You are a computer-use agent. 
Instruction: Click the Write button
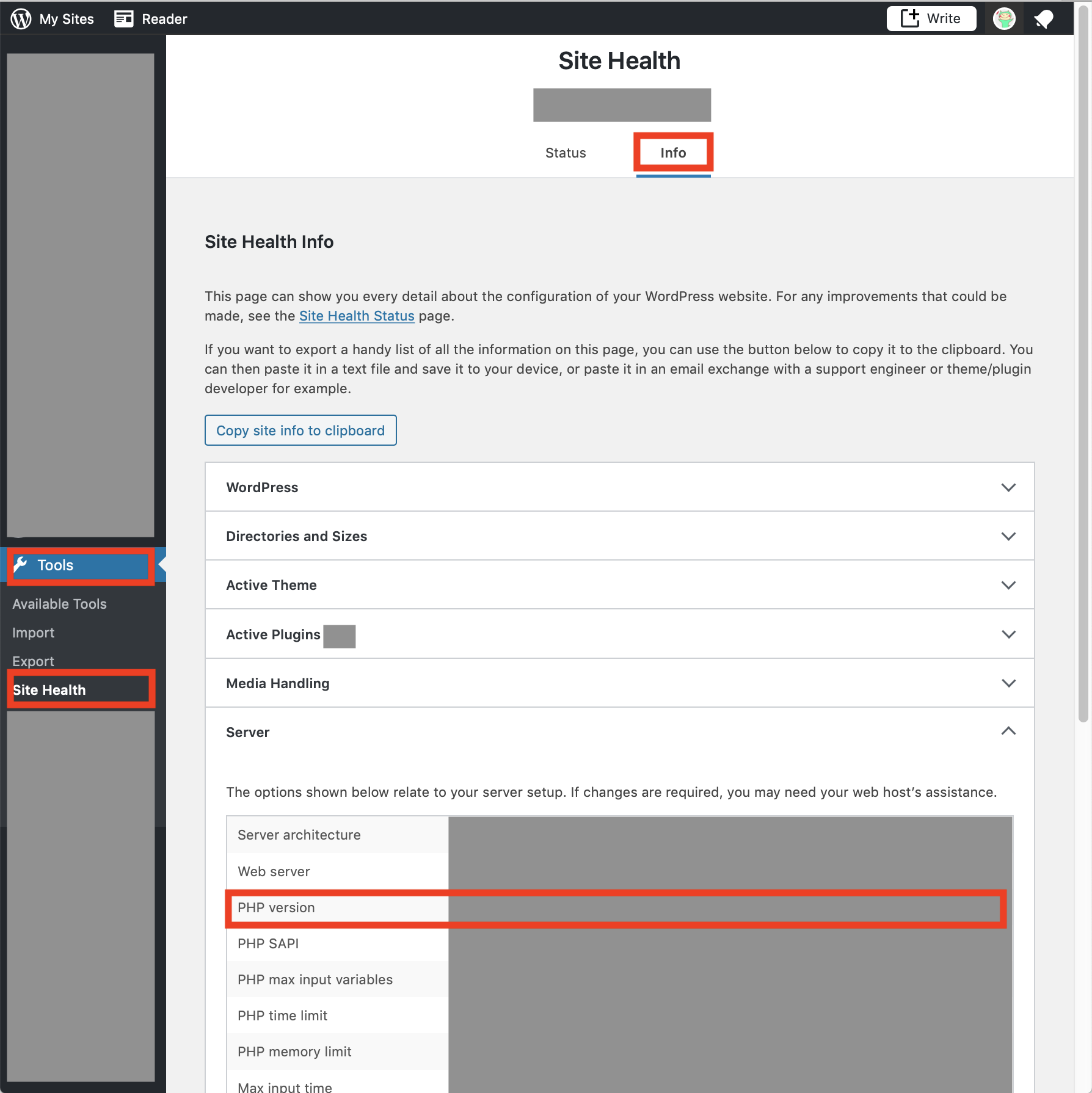tap(931, 18)
